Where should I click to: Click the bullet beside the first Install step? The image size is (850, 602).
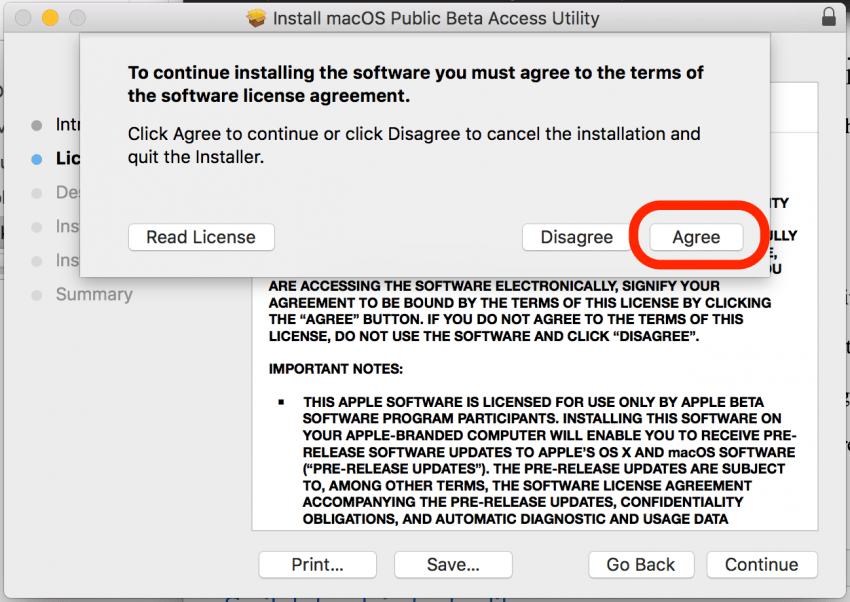[38, 226]
